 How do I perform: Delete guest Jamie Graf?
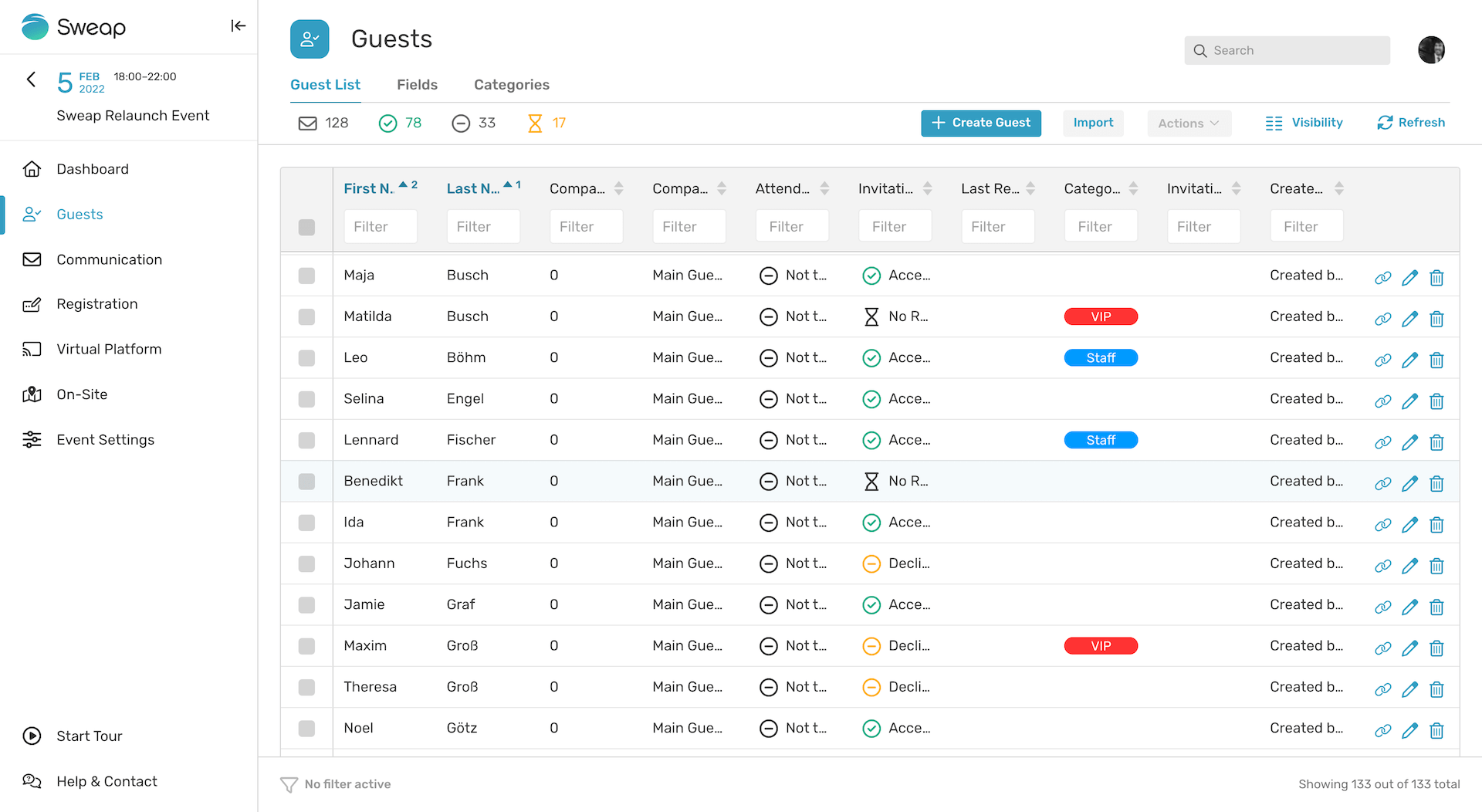1436,607
